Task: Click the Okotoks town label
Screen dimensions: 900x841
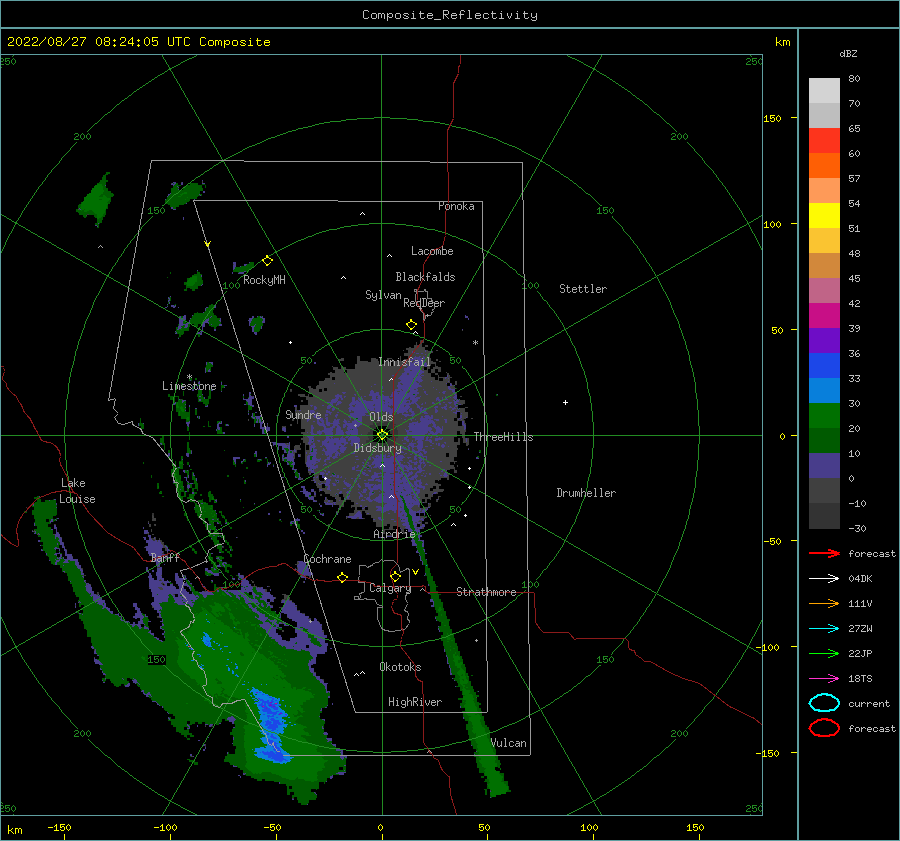Action: (400, 667)
